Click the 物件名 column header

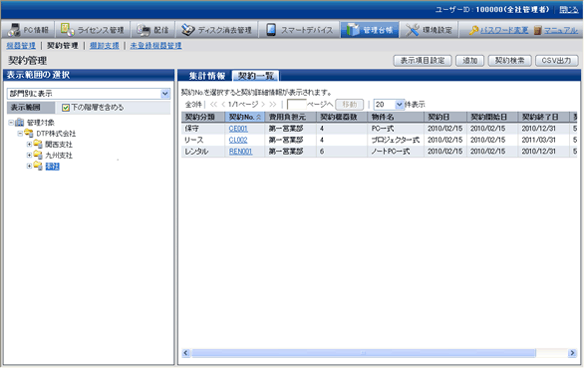pyautogui.click(x=396, y=117)
